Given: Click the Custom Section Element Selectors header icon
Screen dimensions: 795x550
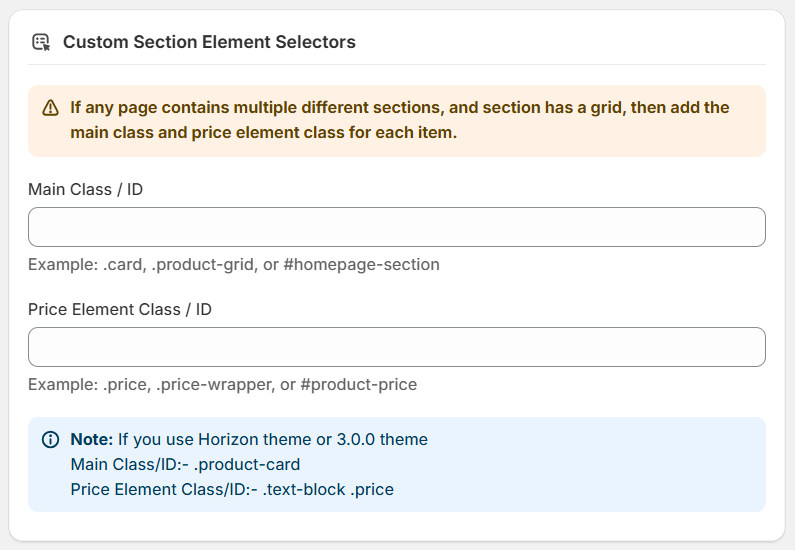Looking at the screenshot, I should pyautogui.click(x=41, y=42).
